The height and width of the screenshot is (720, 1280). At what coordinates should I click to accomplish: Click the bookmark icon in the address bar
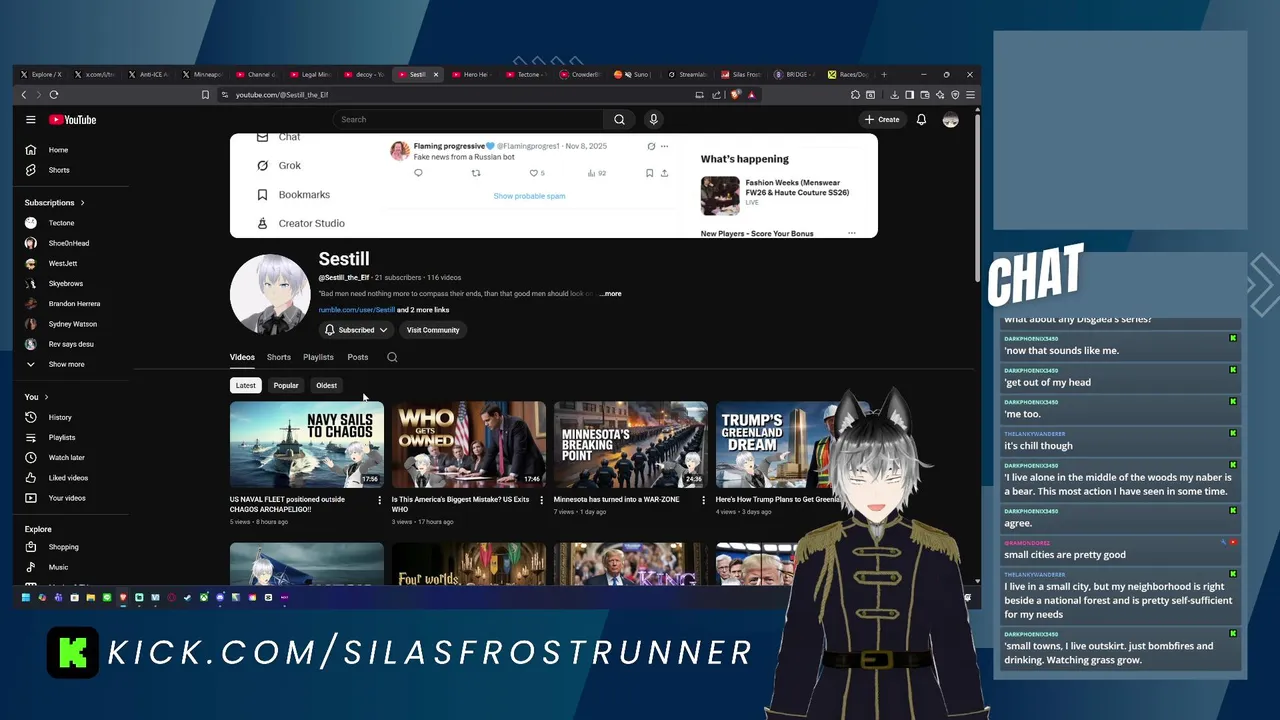[205, 95]
